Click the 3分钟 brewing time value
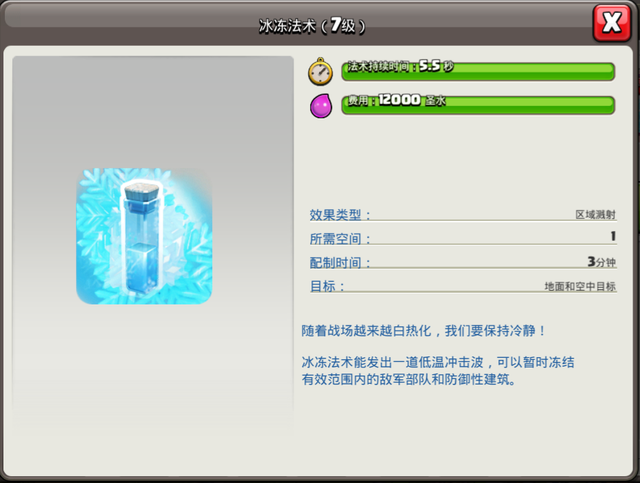 pyautogui.click(x=600, y=262)
